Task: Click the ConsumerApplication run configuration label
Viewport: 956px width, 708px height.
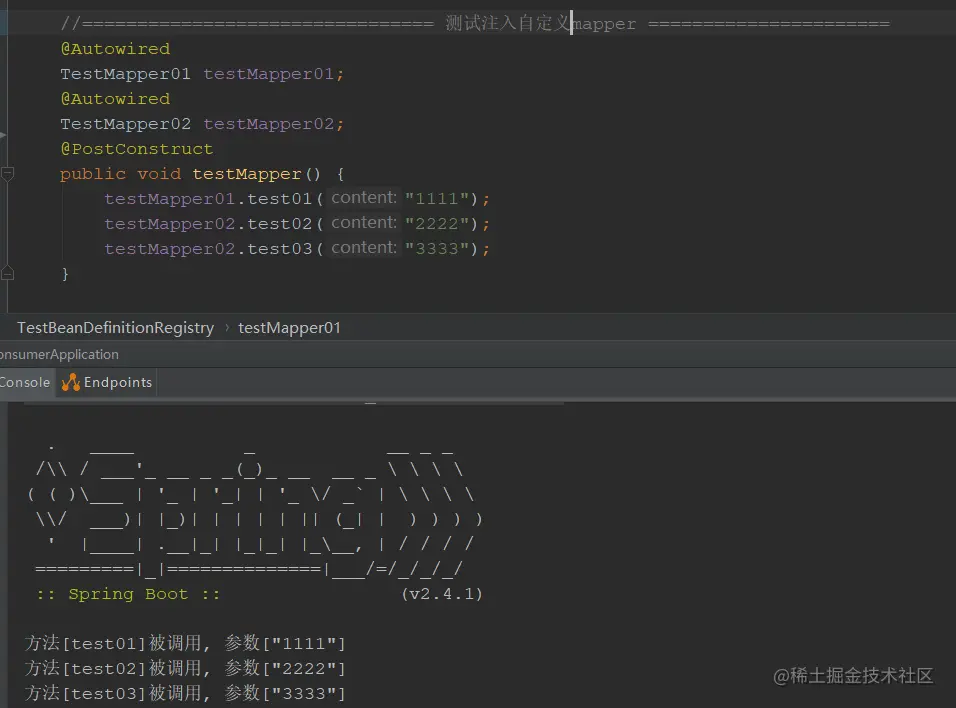Action: pos(59,354)
